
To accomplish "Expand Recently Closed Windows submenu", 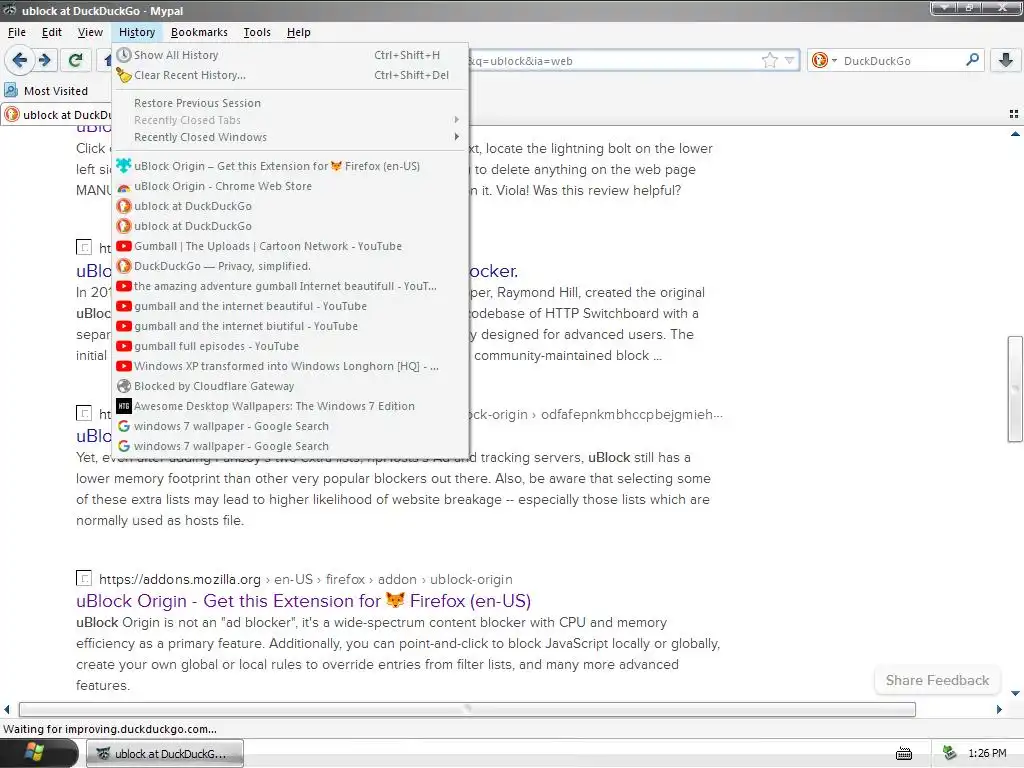I will tap(291, 137).
